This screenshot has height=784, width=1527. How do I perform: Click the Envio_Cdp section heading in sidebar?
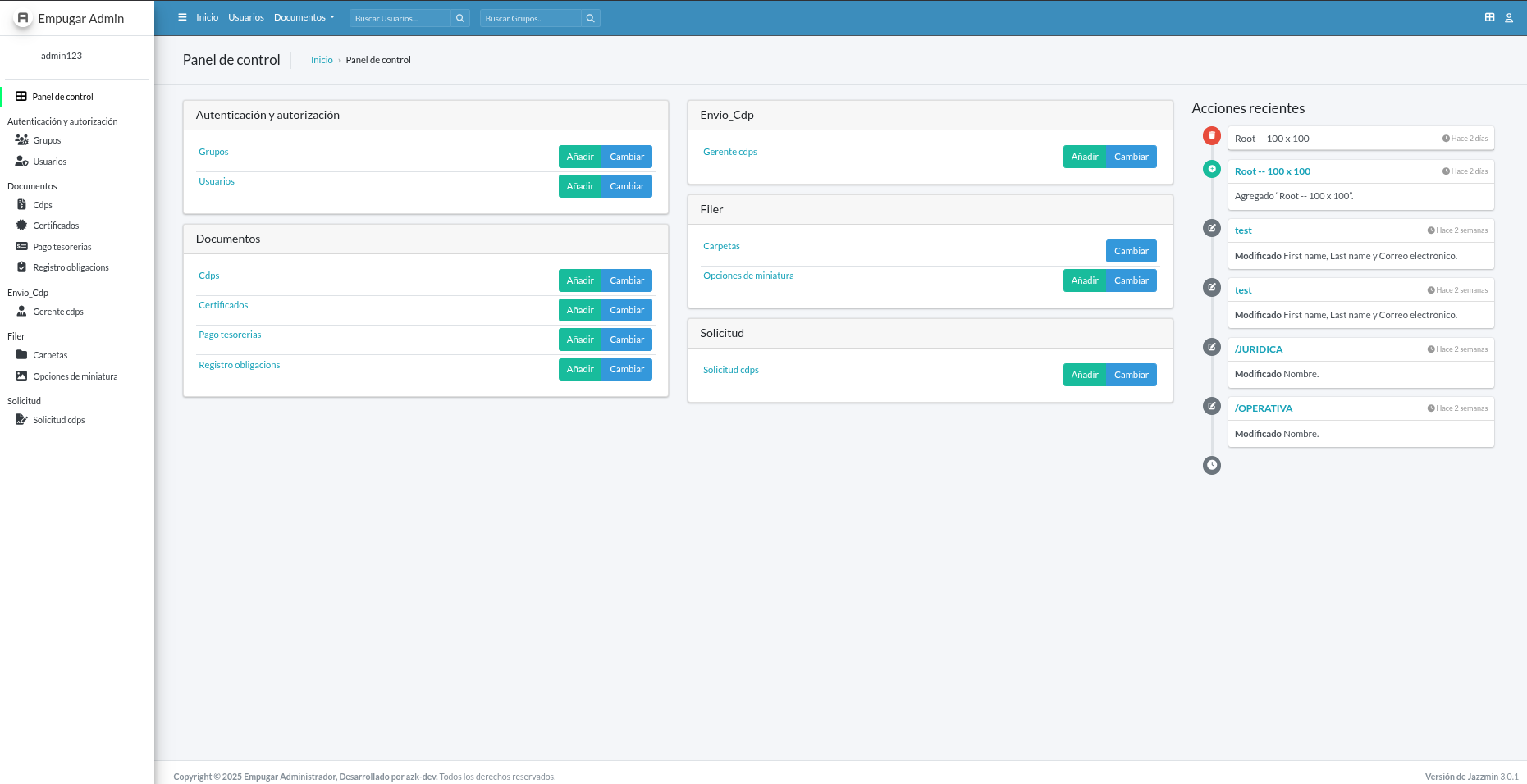coord(28,293)
